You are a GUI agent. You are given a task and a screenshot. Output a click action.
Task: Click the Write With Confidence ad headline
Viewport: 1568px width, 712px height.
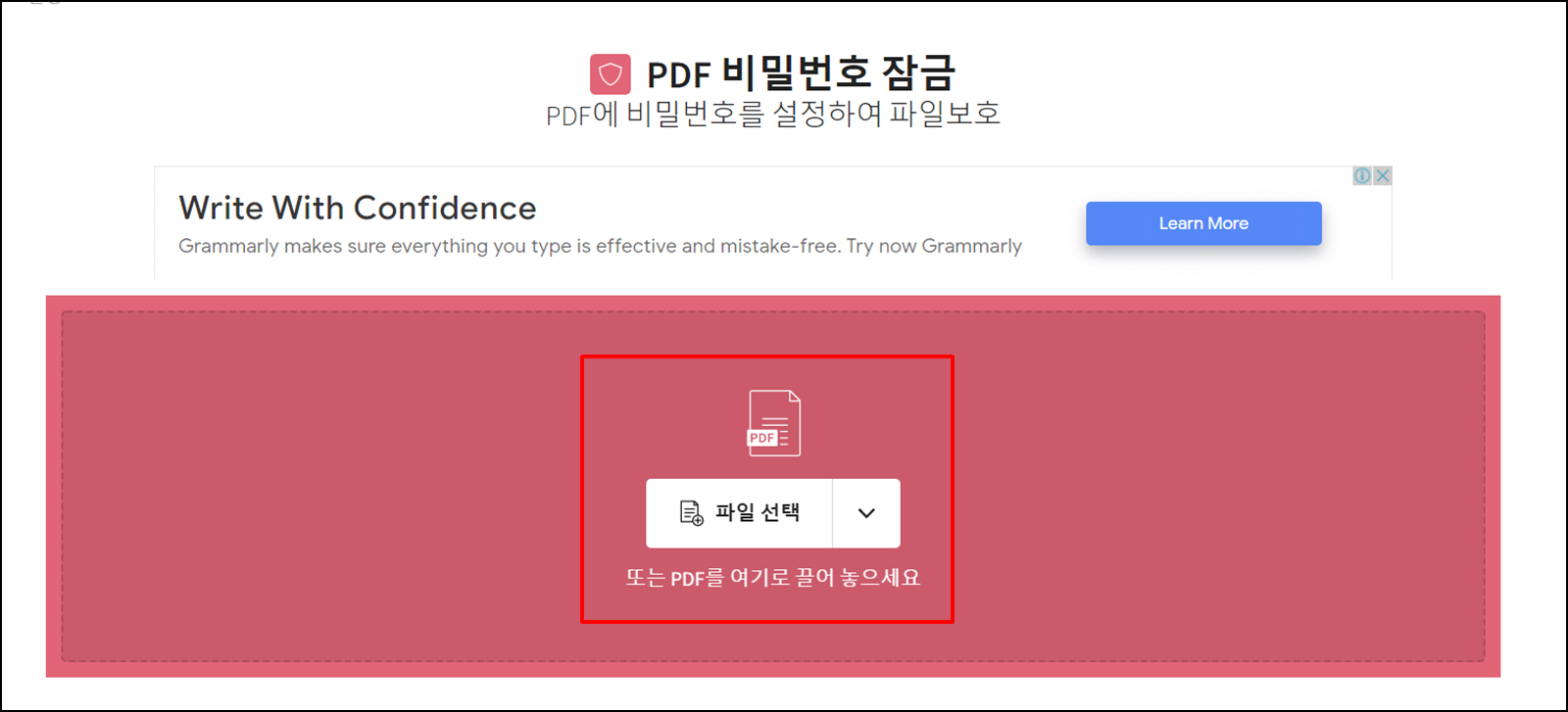point(358,208)
